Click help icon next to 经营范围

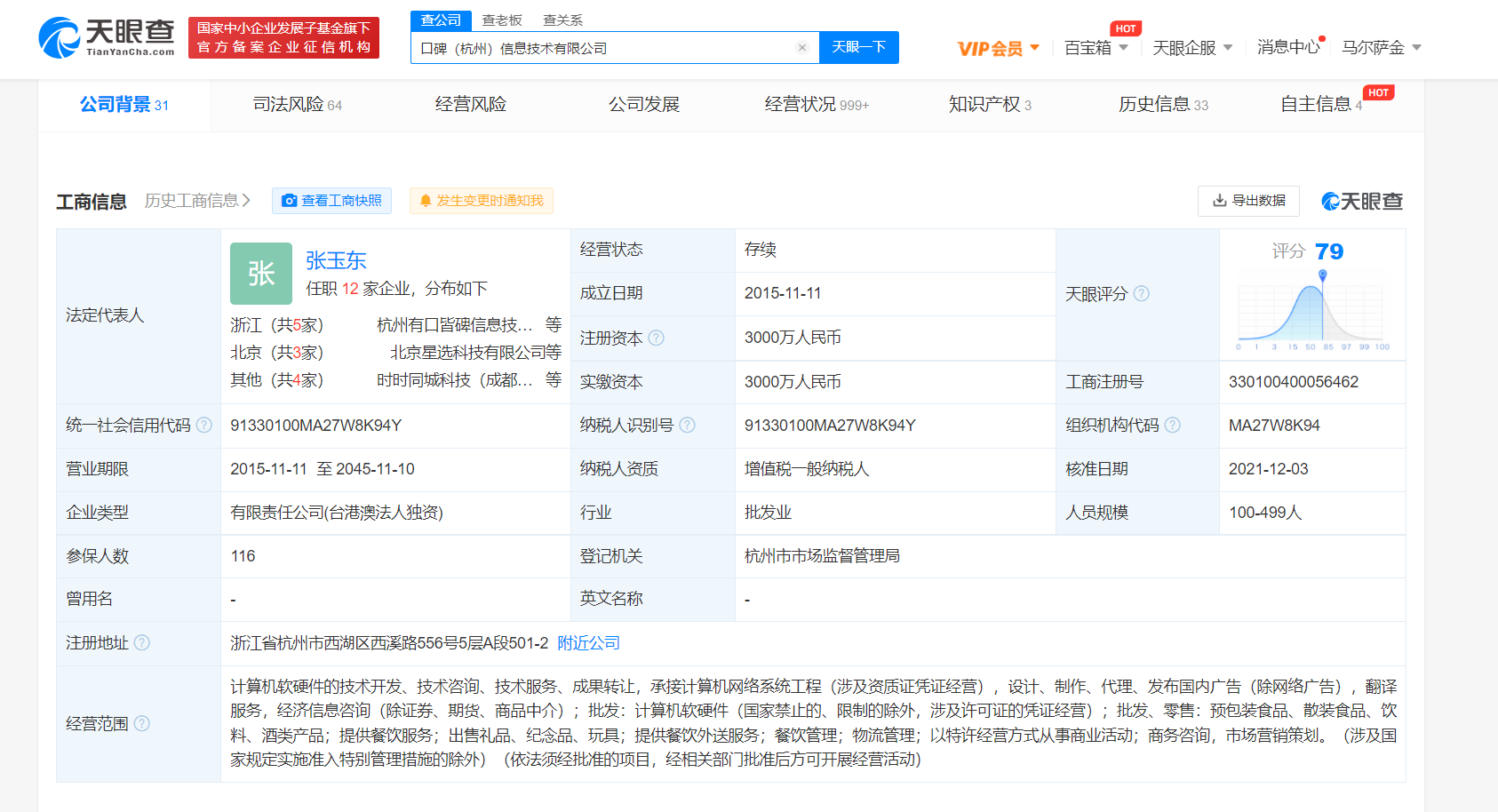point(142,724)
